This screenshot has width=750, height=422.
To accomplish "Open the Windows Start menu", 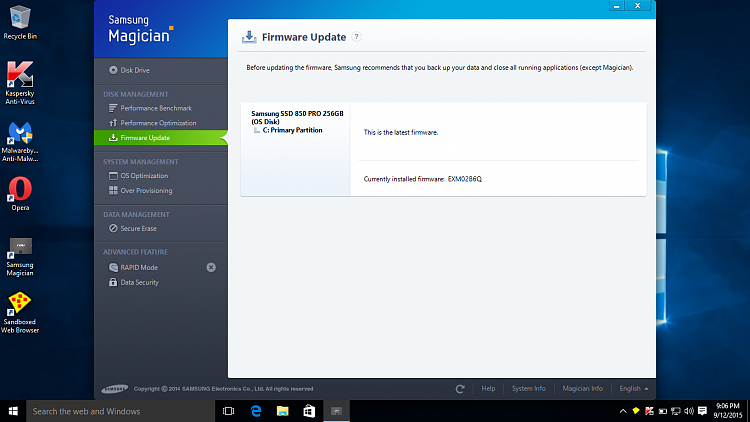I will [13, 411].
